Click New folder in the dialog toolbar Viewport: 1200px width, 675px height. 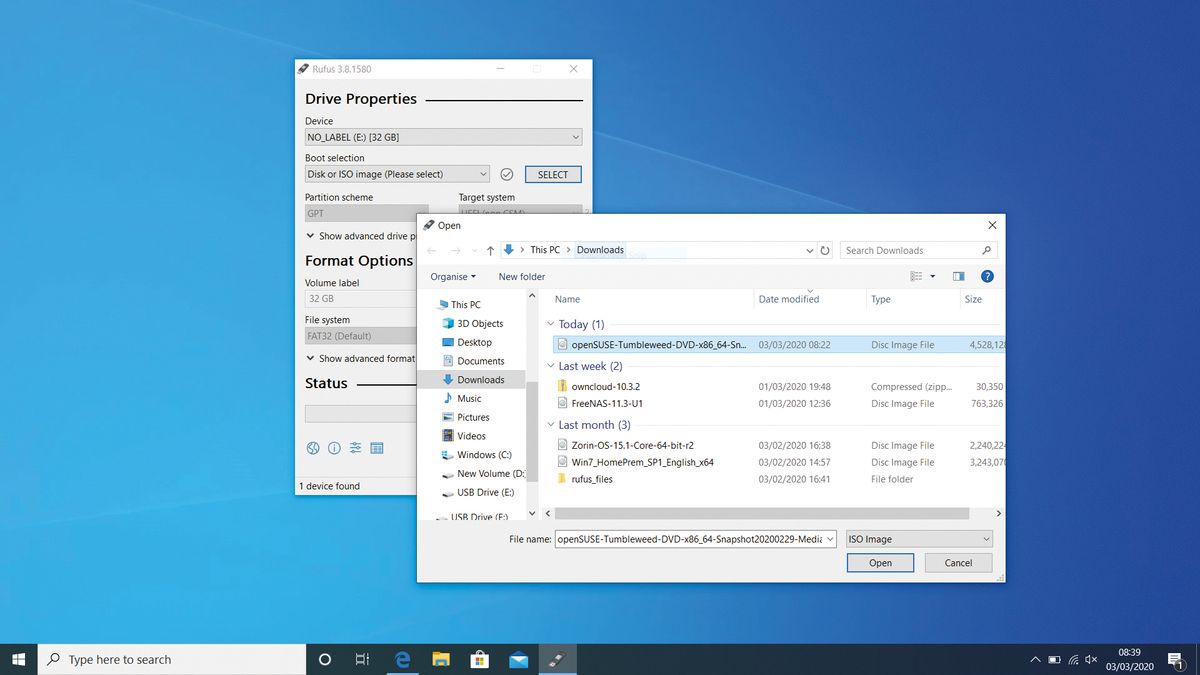521,276
